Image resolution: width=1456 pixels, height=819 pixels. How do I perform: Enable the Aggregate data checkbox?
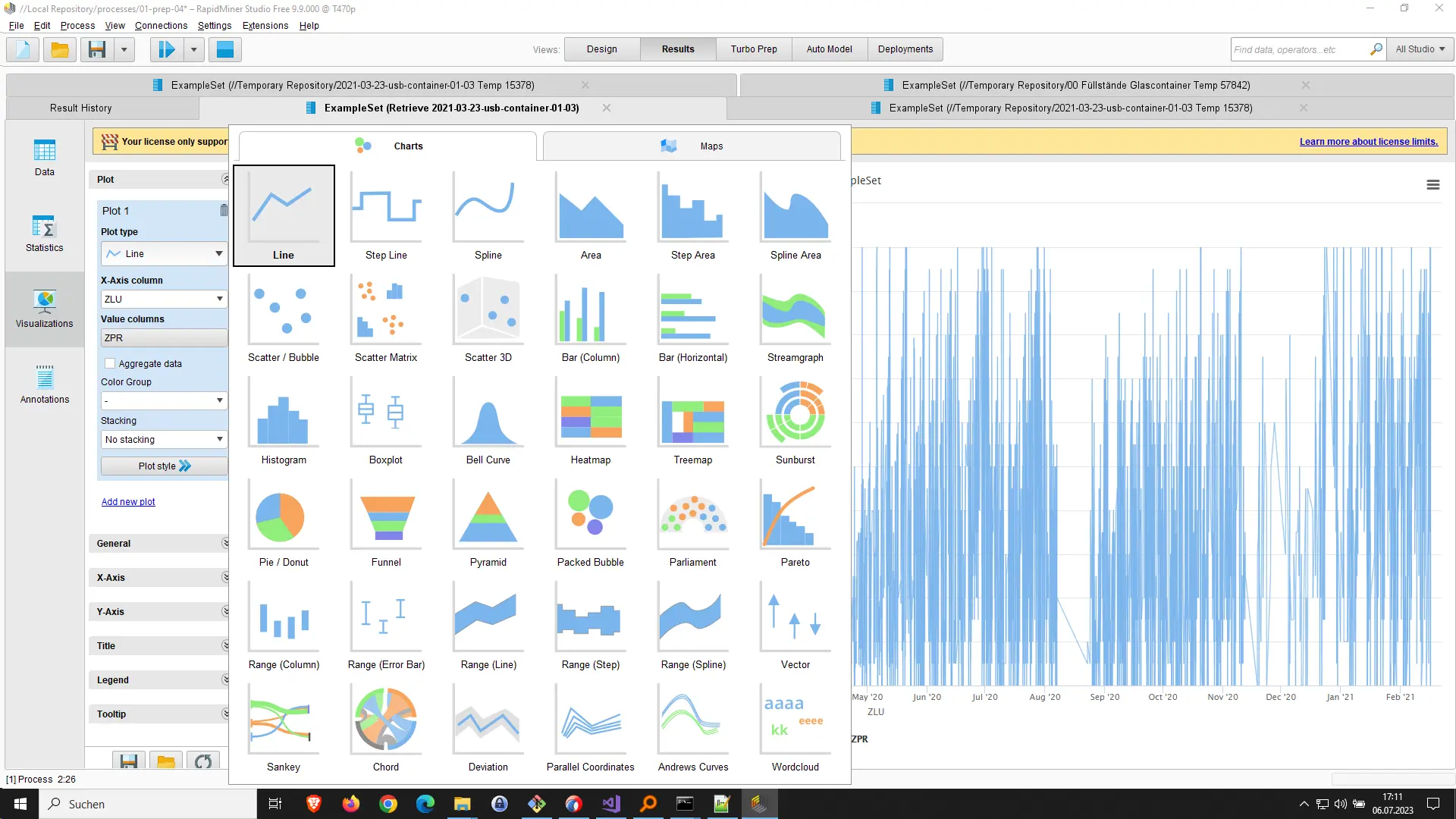click(x=110, y=363)
